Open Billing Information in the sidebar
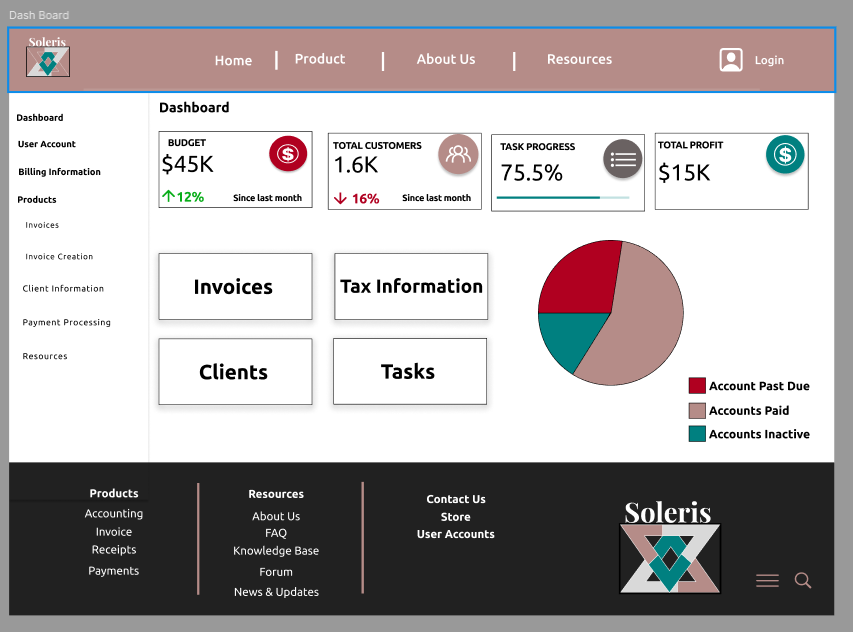This screenshot has height=632, width=853. [x=59, y=172]
